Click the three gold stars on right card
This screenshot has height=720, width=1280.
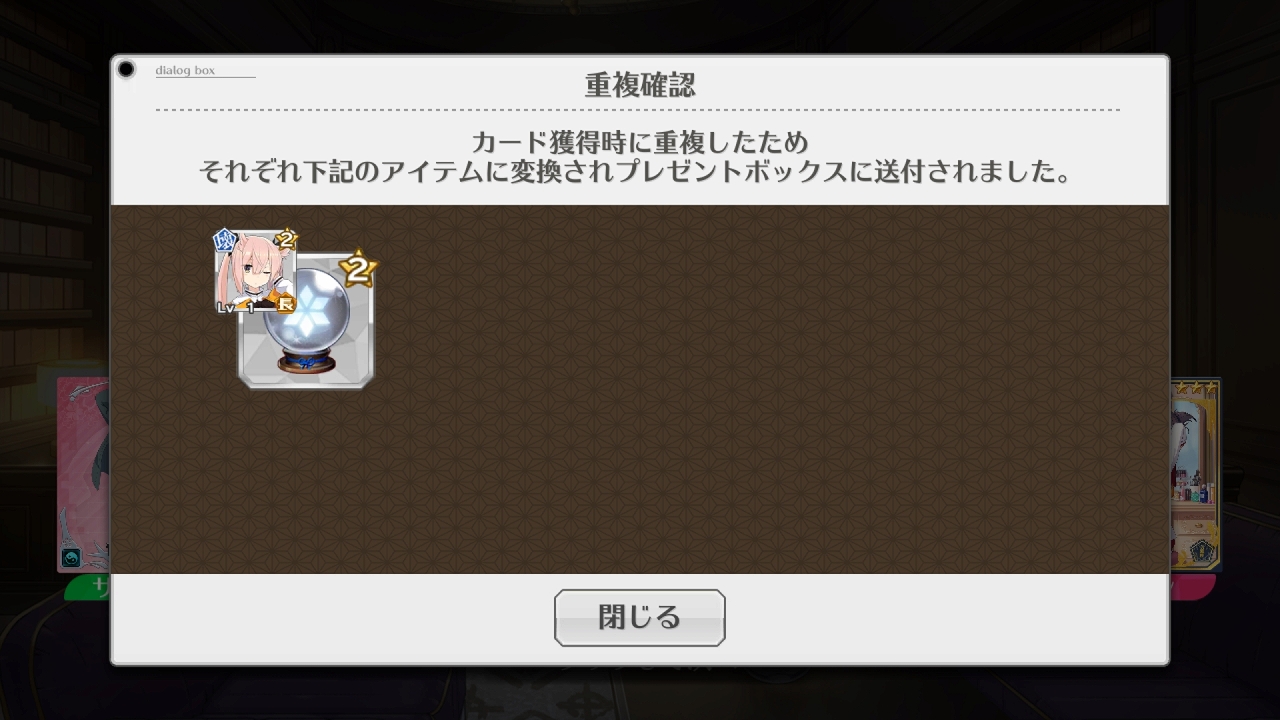[x=1195, y=386]
